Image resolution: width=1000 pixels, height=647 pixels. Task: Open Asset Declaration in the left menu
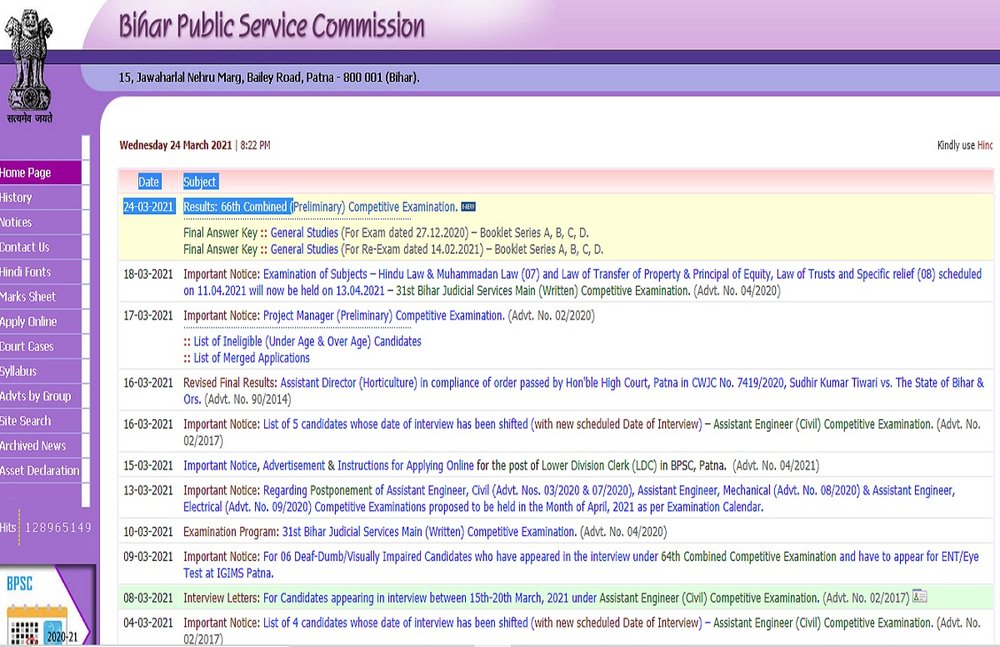(40, 470)
